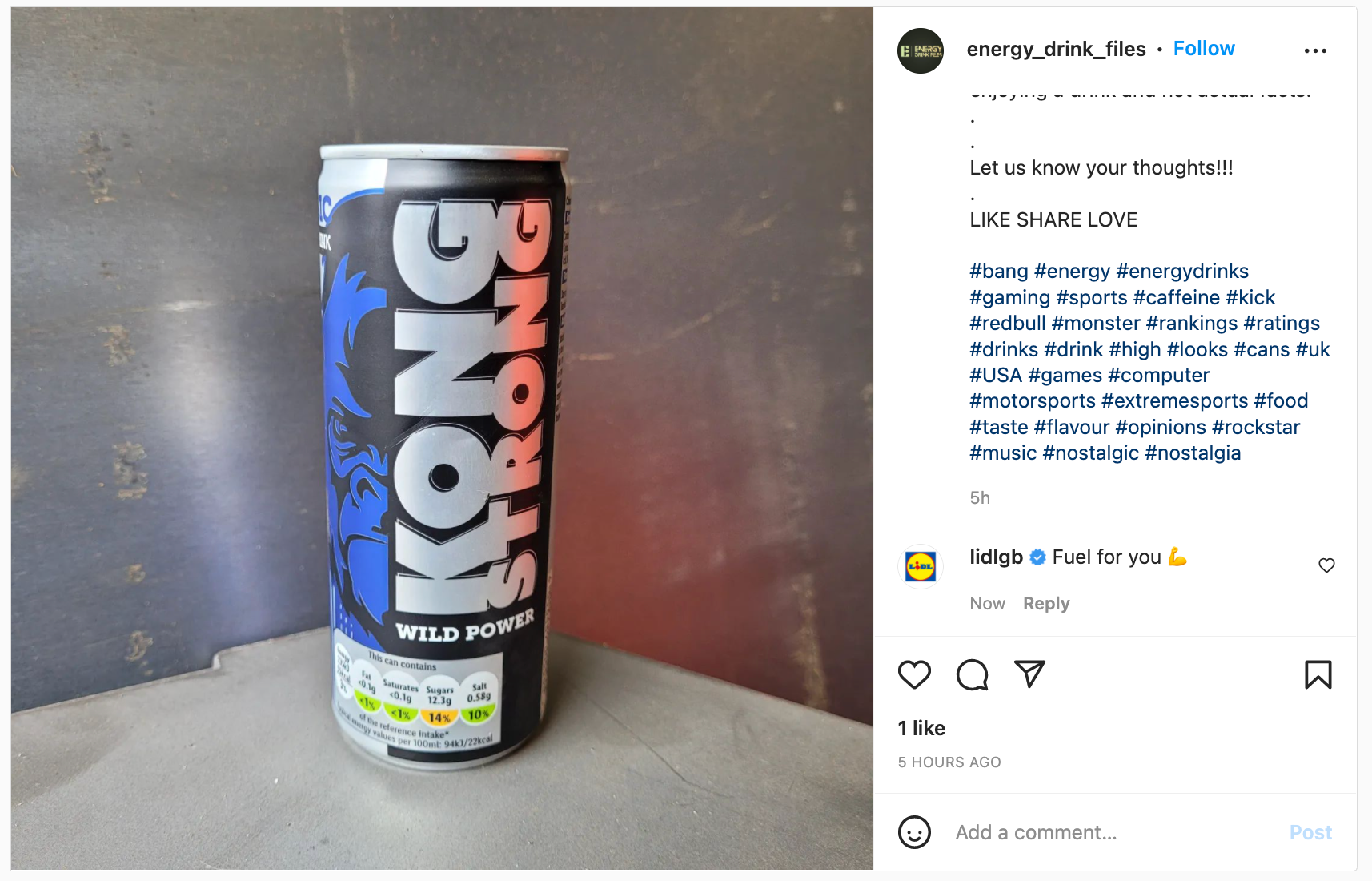1372x881 pixels.
Task: Click into the Add a comment field
Action: (x=1113, y=833)
